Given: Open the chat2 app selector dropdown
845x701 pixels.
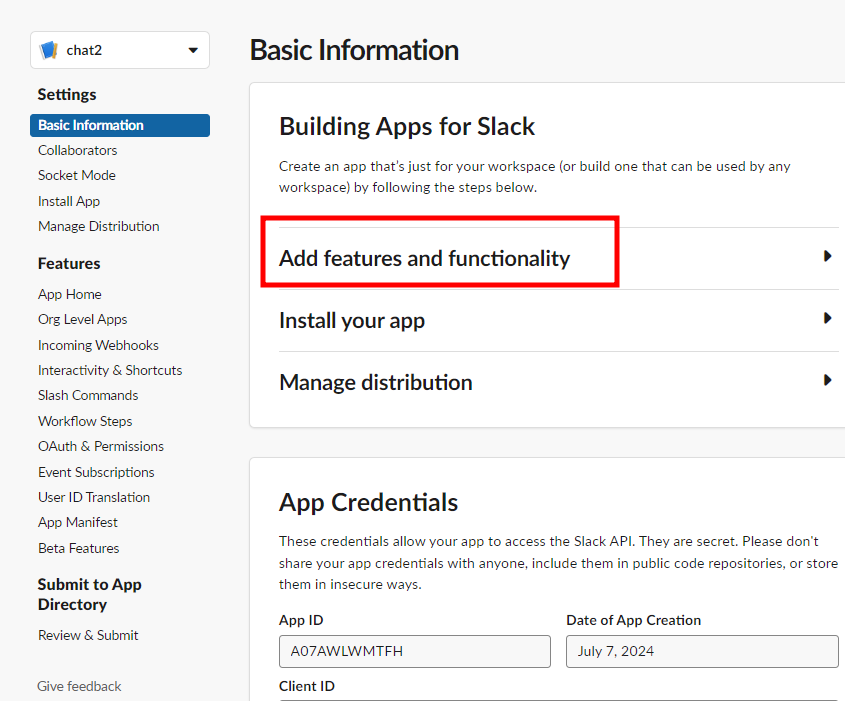Looking at the screenshot, I should click(120, 50).
